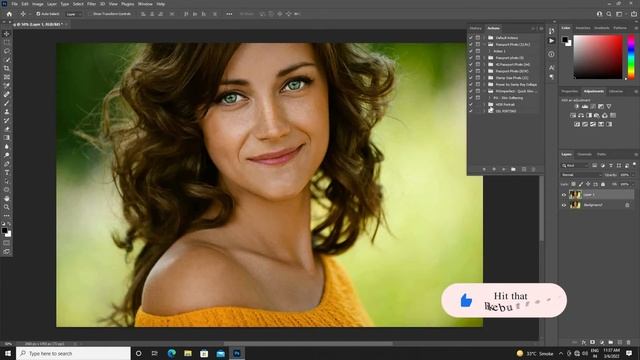Viewport: 640px width, 360px height.
Task: Add a Hue/Saturation adjustment
Action: 573,116
